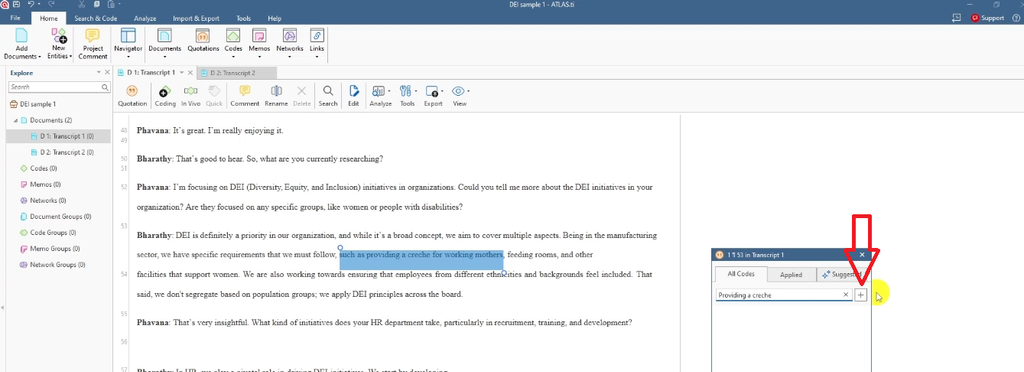
Task: Open the New Entities button
Action: [59, 44]
